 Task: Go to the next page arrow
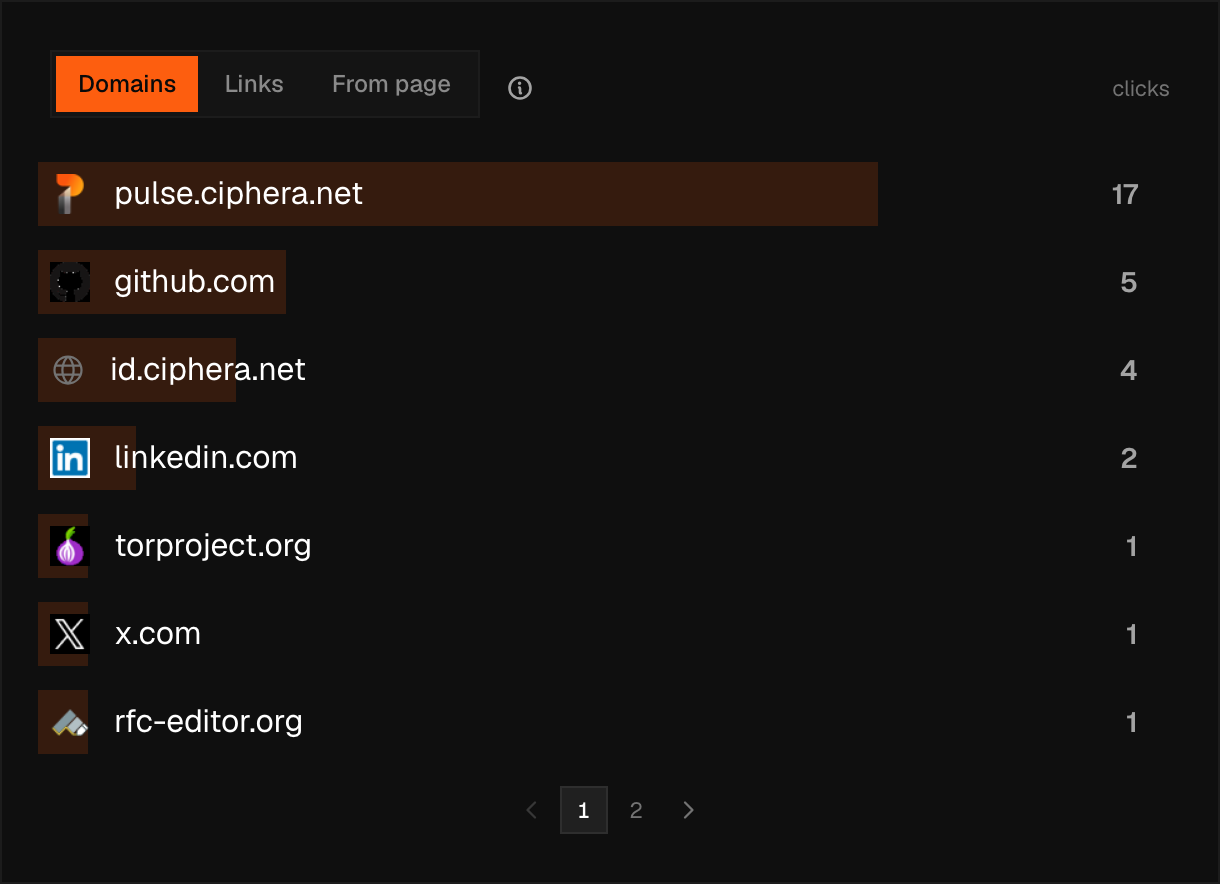[688, 810]
